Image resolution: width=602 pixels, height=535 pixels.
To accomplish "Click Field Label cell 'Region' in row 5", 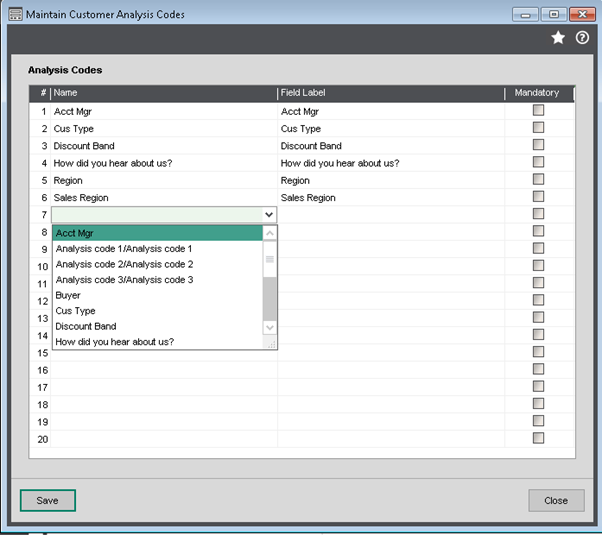I will coord(391,181).
